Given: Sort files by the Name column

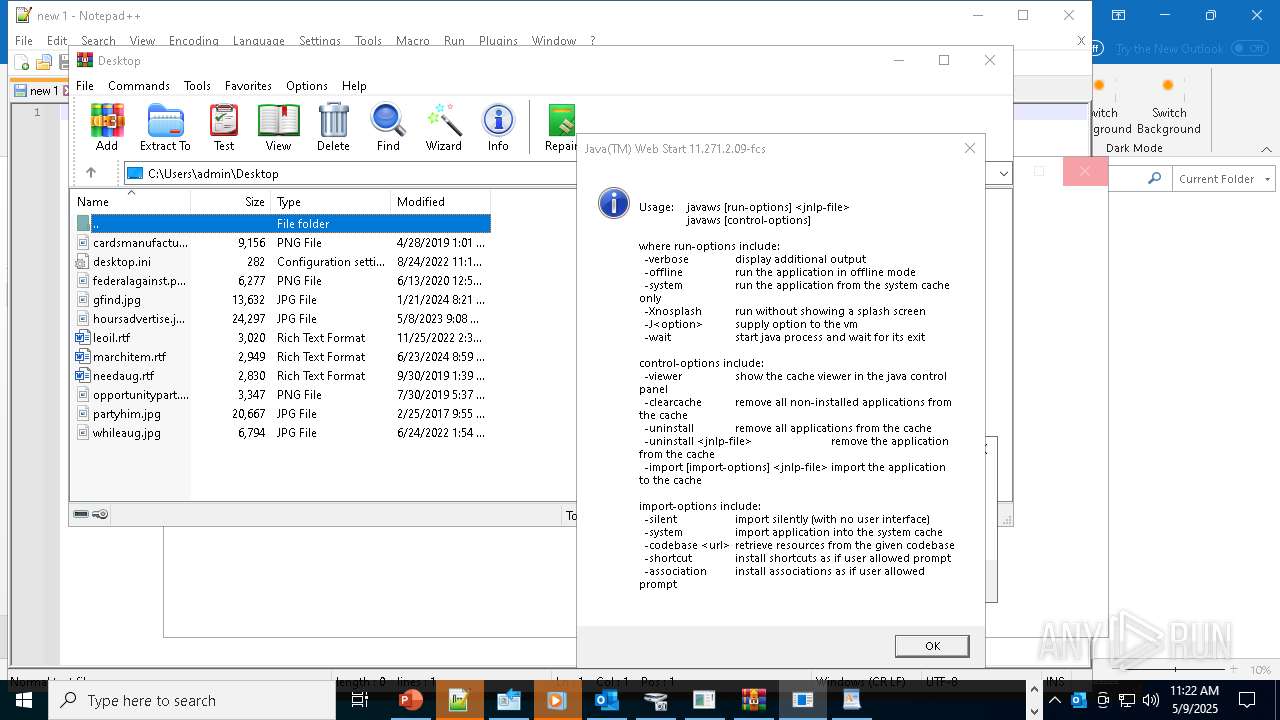Looking at the screenshot, I should pyautogui.click(x=130, y=202).
